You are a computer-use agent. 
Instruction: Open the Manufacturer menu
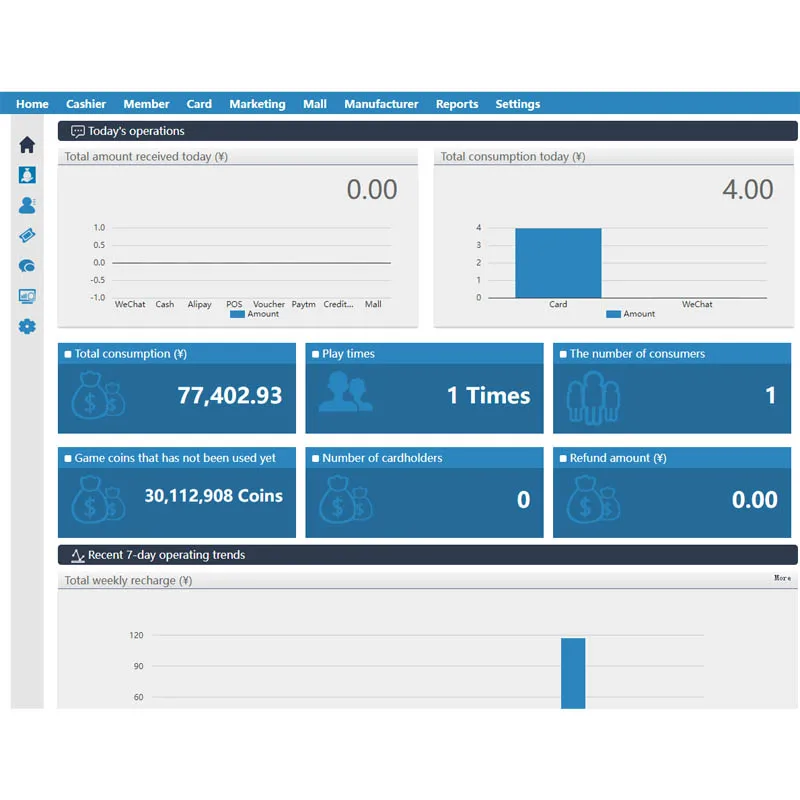381,104
